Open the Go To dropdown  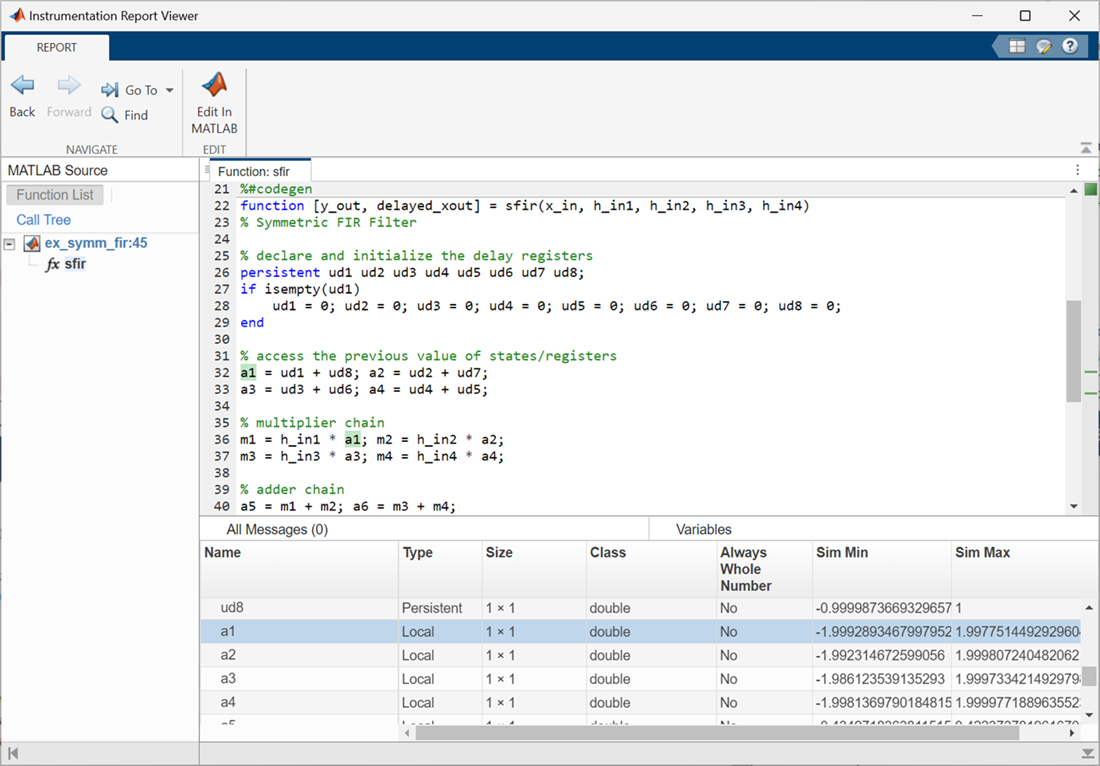coord(168,90)
